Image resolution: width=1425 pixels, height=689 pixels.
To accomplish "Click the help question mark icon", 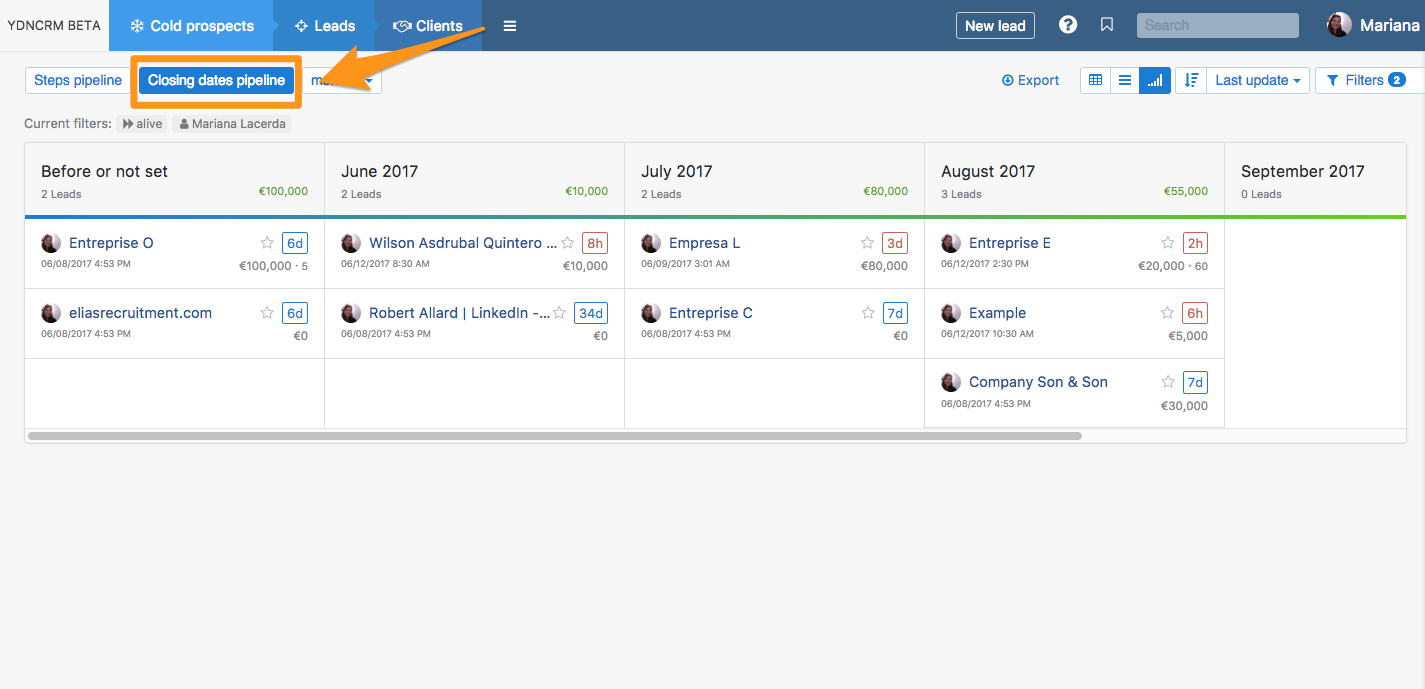I will click(1068, 25).
